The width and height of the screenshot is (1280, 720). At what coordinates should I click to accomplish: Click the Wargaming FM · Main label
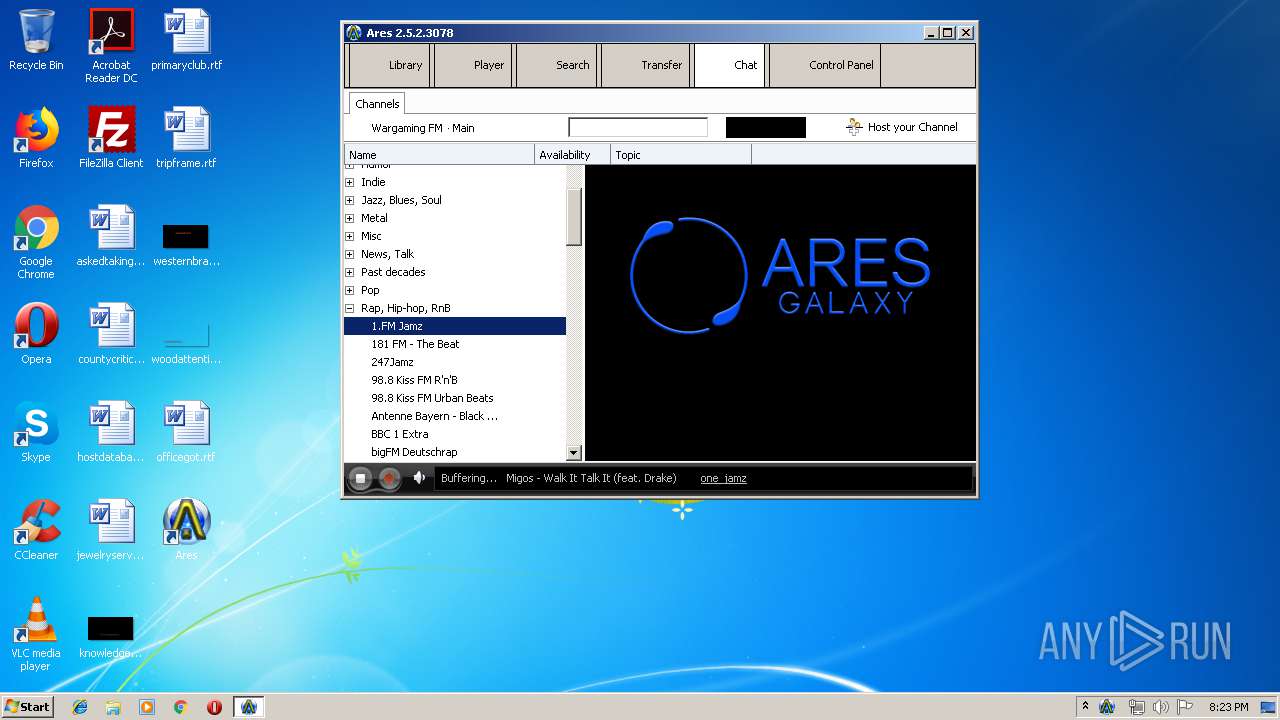[x=423, y=128]
